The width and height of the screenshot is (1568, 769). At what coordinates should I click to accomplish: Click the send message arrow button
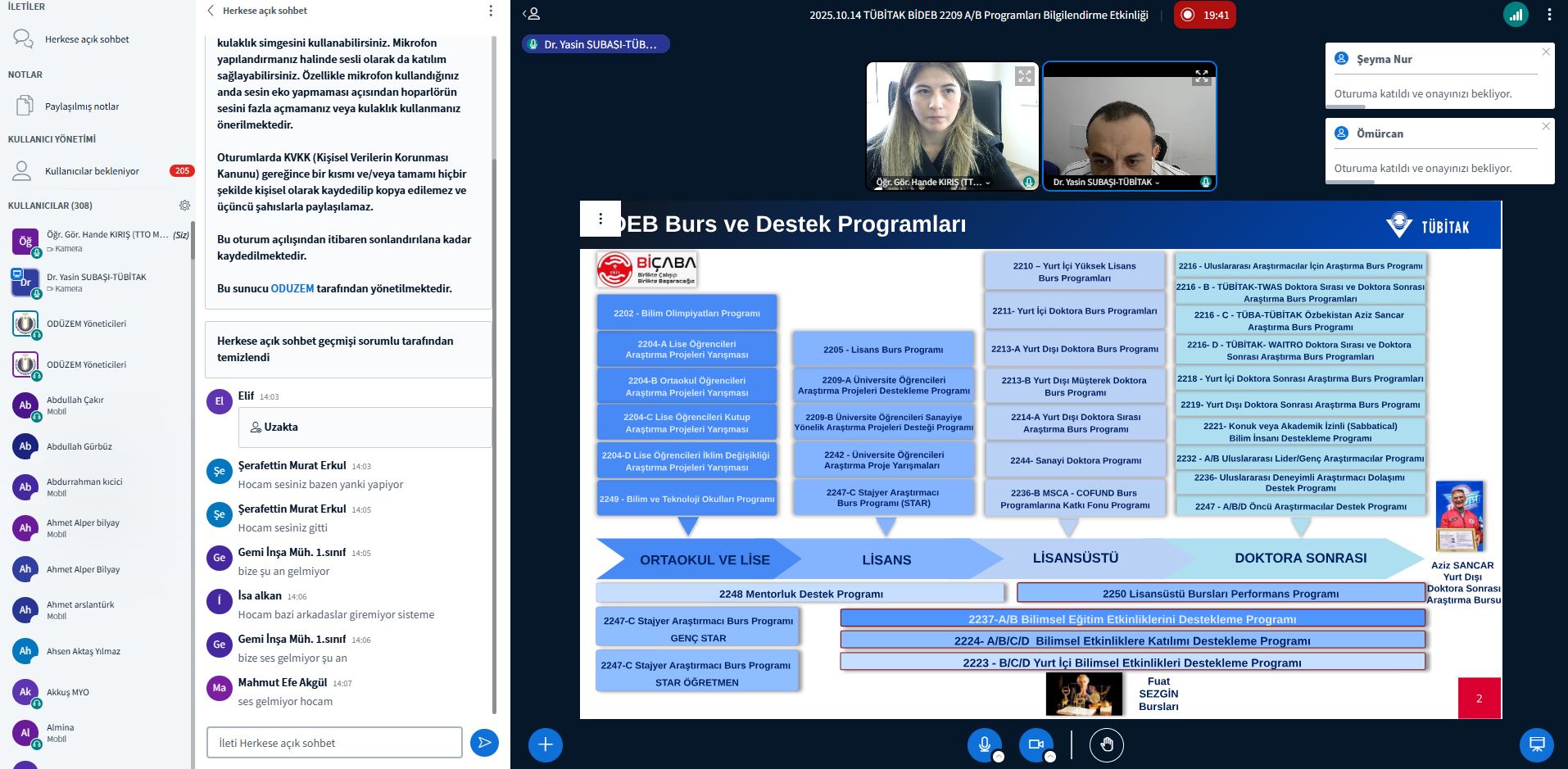tap(484, 743)
